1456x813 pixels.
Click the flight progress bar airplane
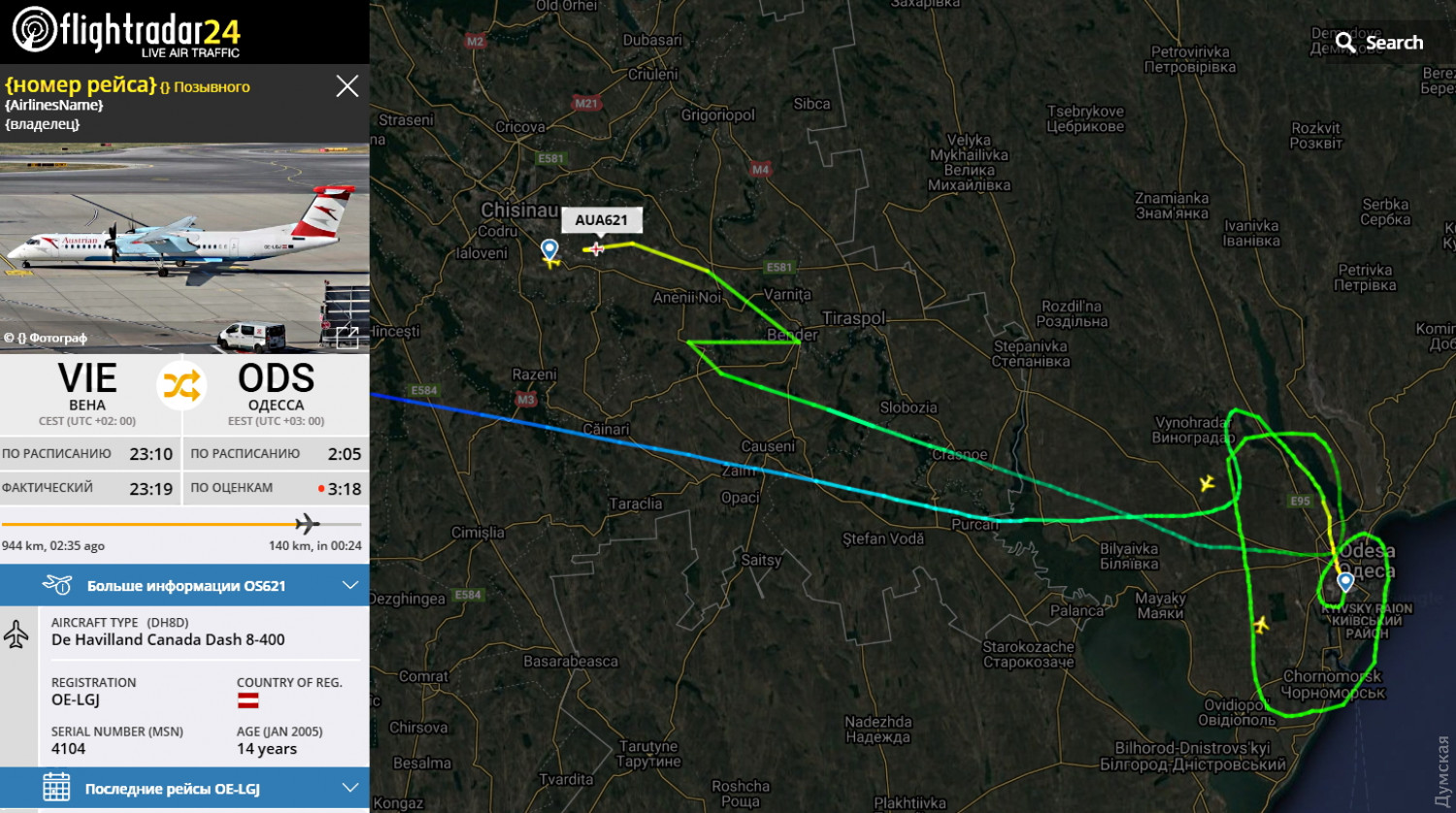[307, 524]
